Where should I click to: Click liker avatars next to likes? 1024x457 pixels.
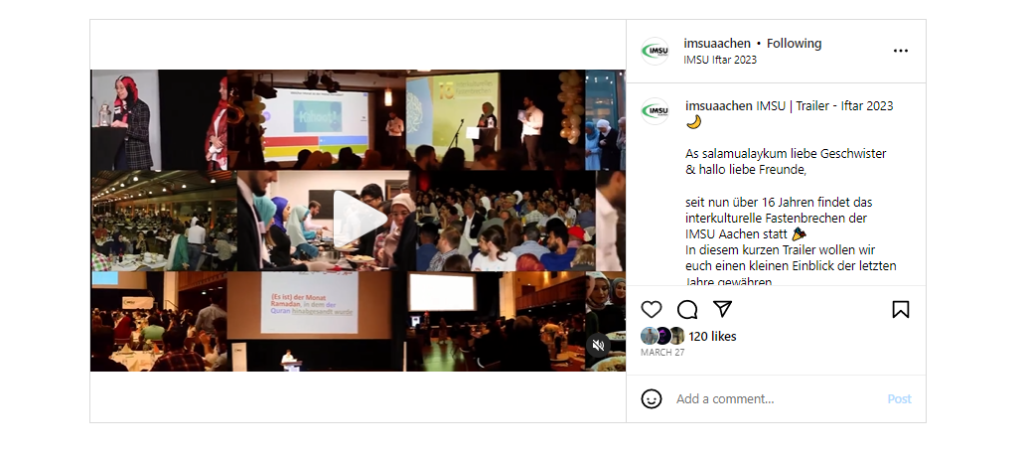(x=662, y=336)
